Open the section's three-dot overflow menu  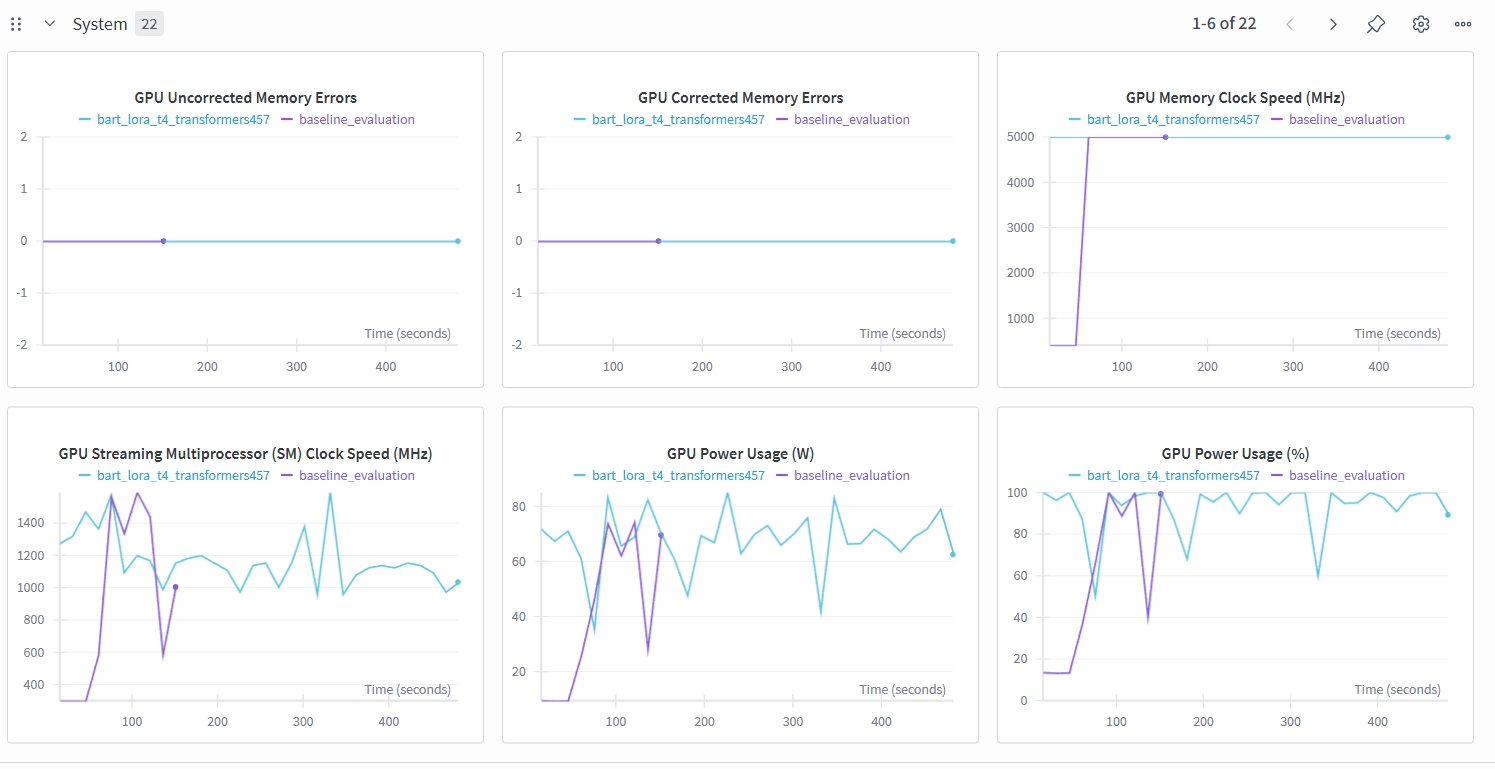[x=1462, y=24]
